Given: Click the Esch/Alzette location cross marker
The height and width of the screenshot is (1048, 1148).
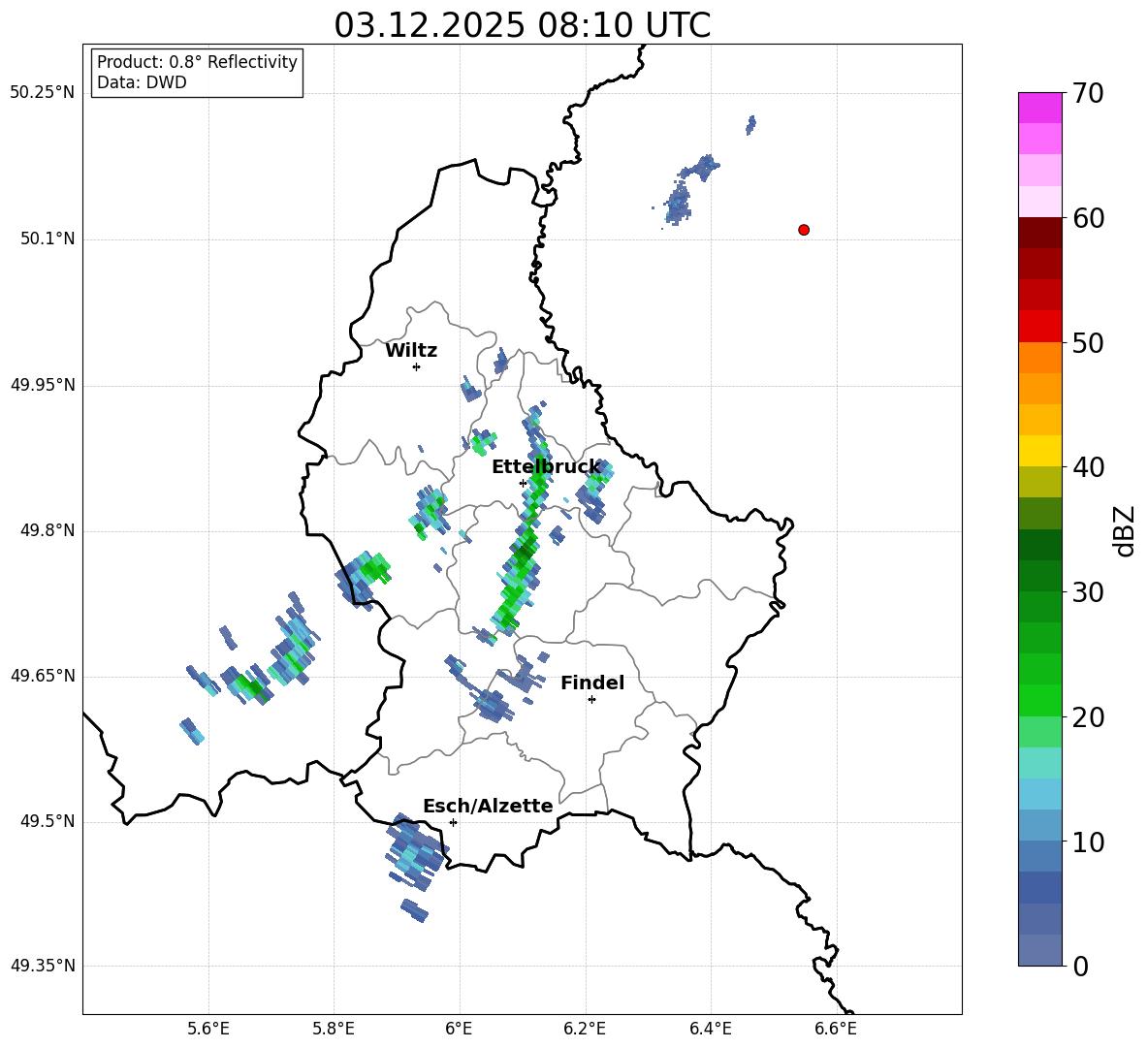Looking at the screenshot, I should tap(453, 822).
